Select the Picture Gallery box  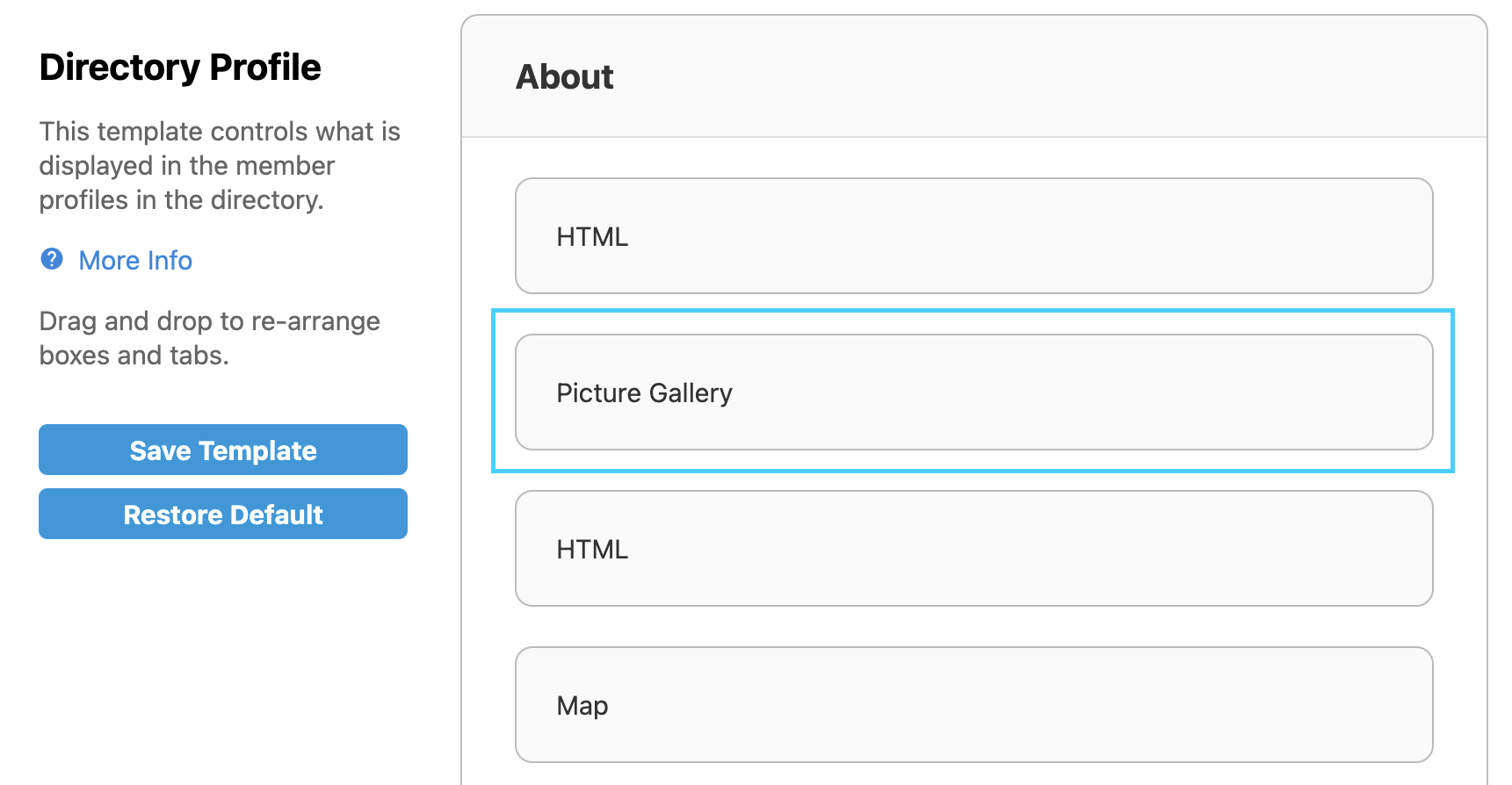click(x=973, y=392)
